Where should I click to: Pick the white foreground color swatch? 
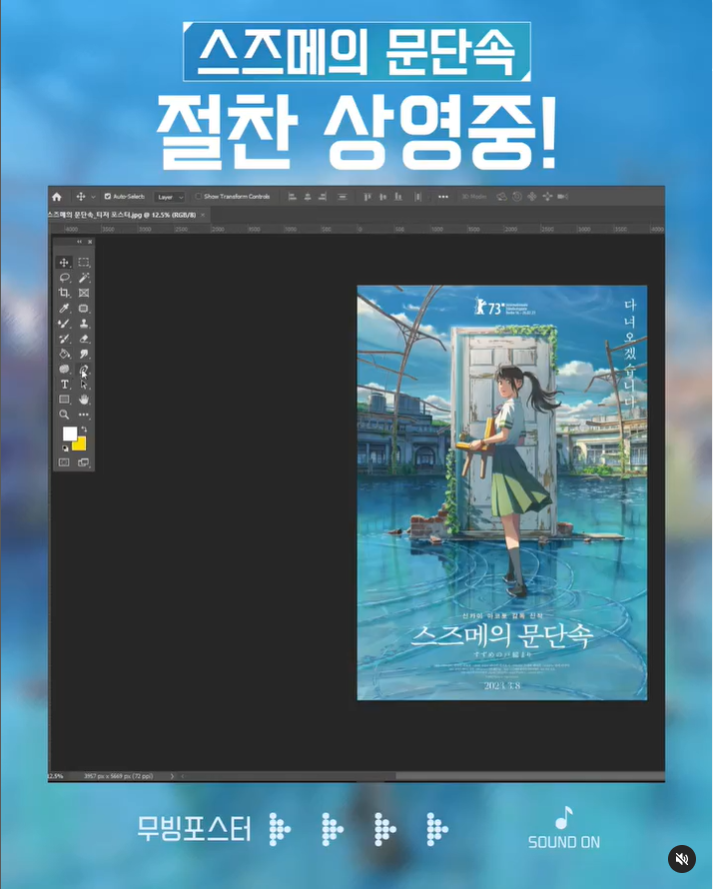69,433
